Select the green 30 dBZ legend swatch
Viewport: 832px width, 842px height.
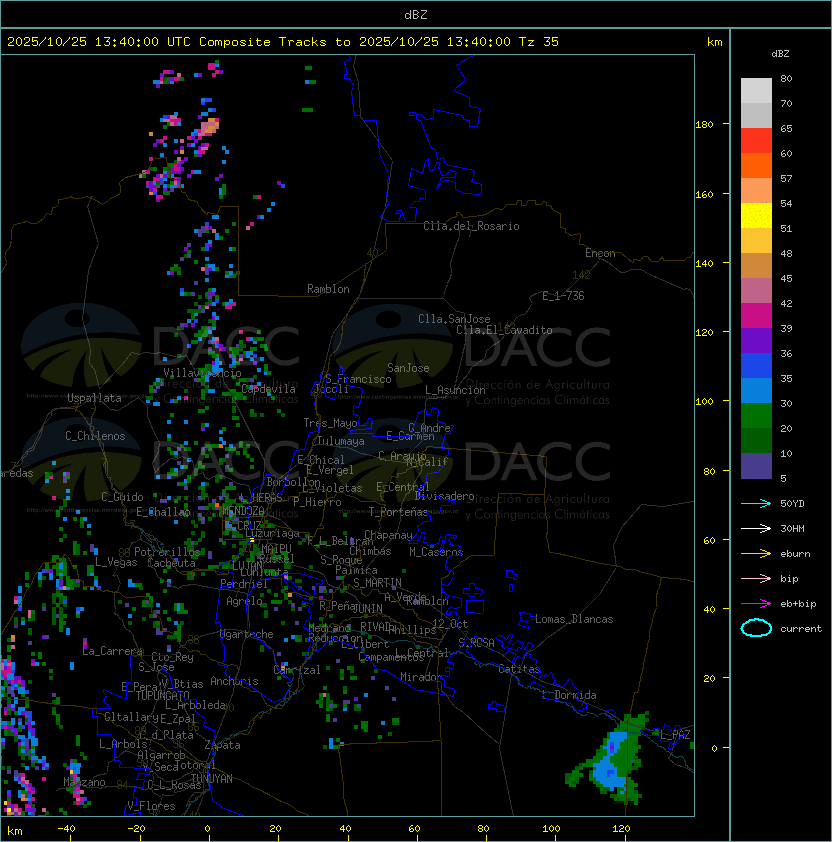coord(756,416)
